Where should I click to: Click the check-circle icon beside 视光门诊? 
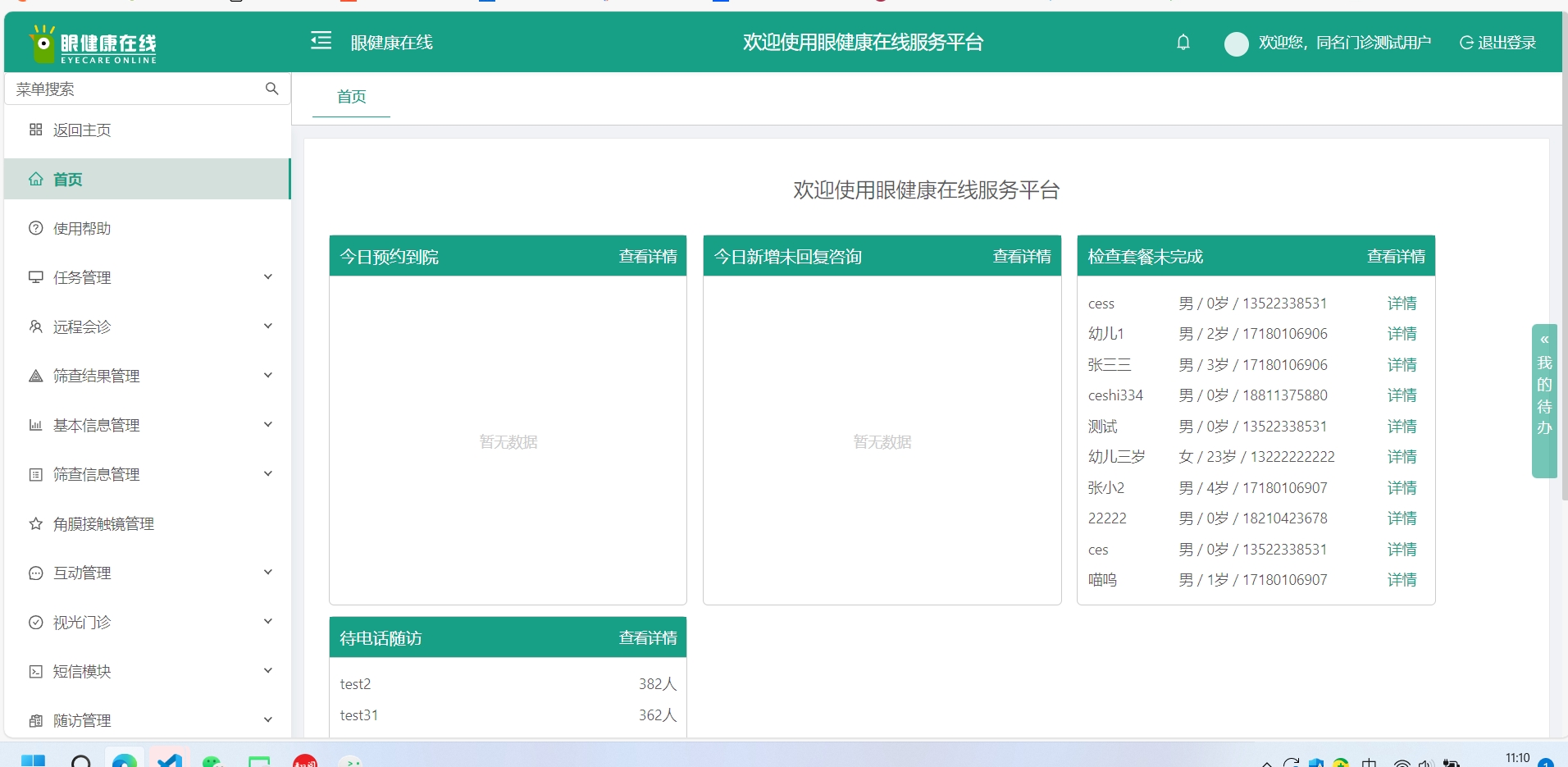coord(35,622)
